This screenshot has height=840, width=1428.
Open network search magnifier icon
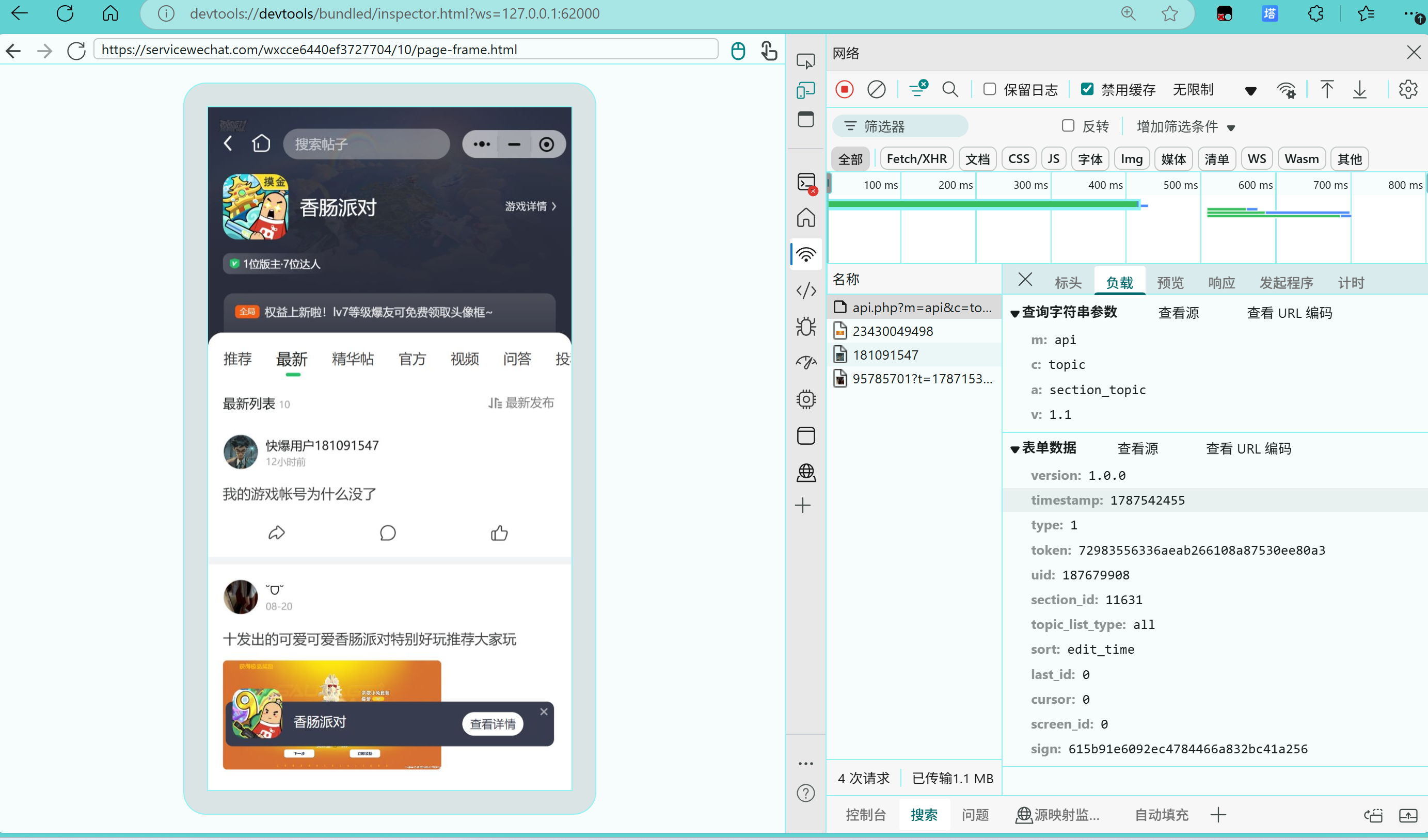coord(950,89)
